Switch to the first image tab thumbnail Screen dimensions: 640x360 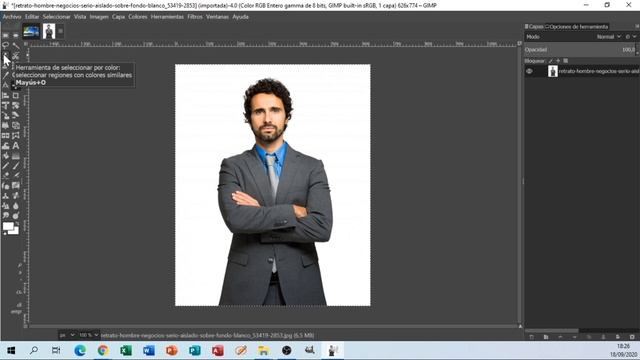point(31,31)
